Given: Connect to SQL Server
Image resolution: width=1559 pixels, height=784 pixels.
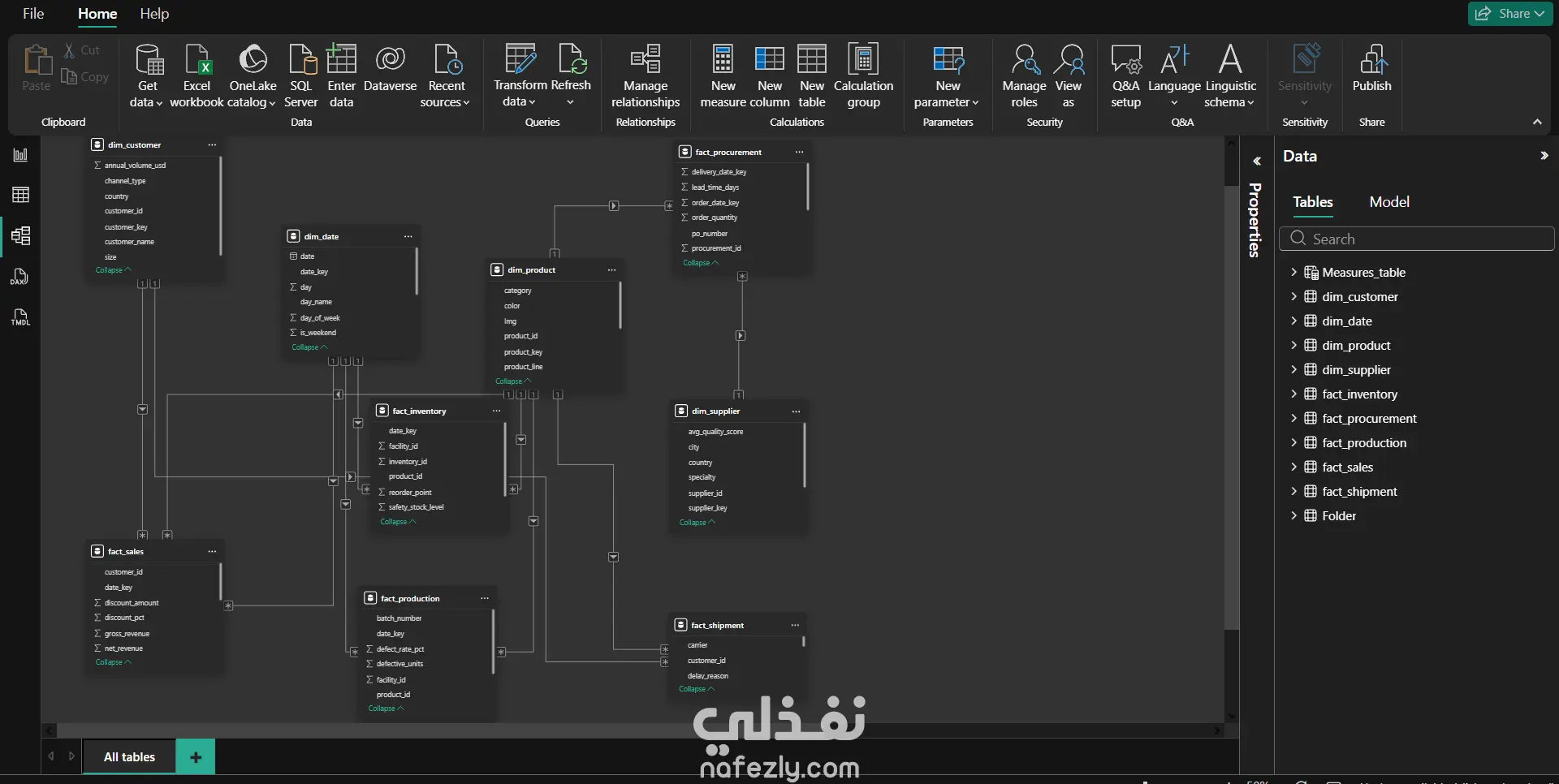Looking at the screenshot, I should (x=300, y=75).
